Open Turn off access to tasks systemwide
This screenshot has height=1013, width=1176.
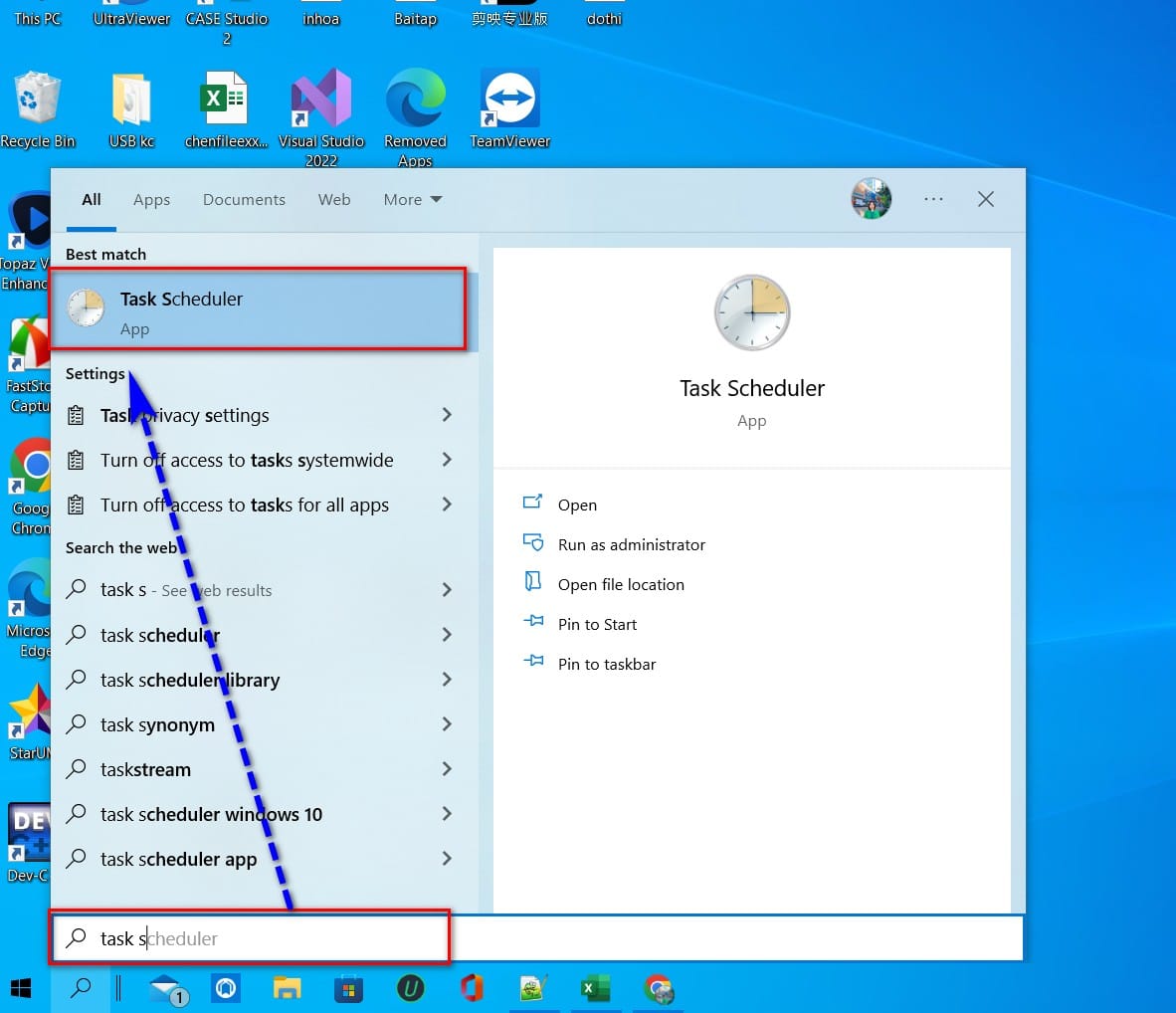(x=247, y=460)
